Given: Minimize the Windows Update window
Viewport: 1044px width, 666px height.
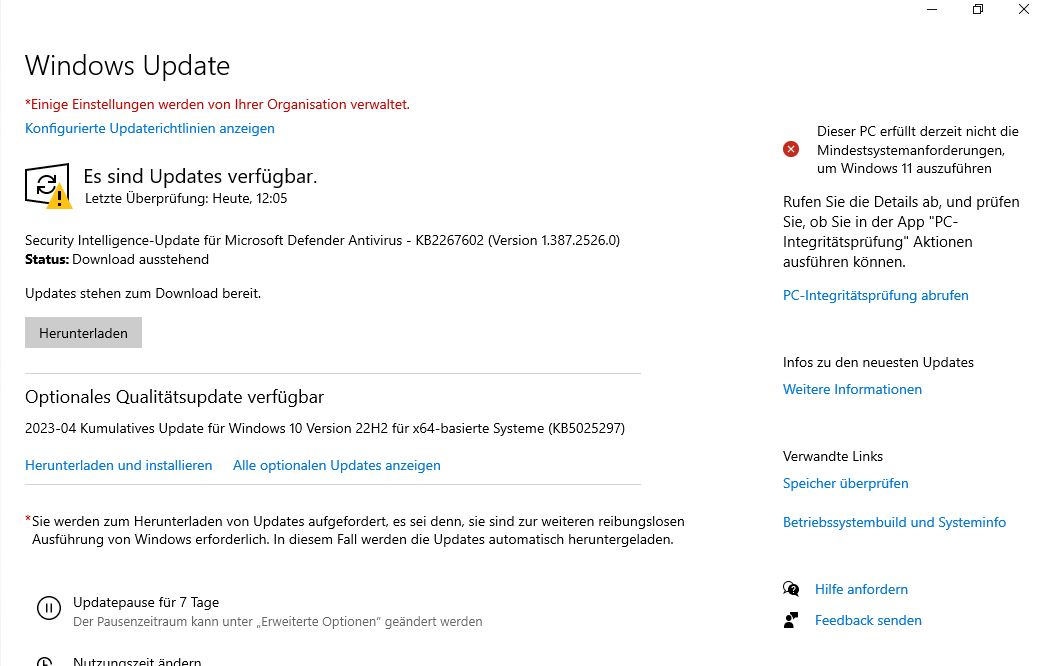Looking at the screenshot, I should click(x=932, y=9).
